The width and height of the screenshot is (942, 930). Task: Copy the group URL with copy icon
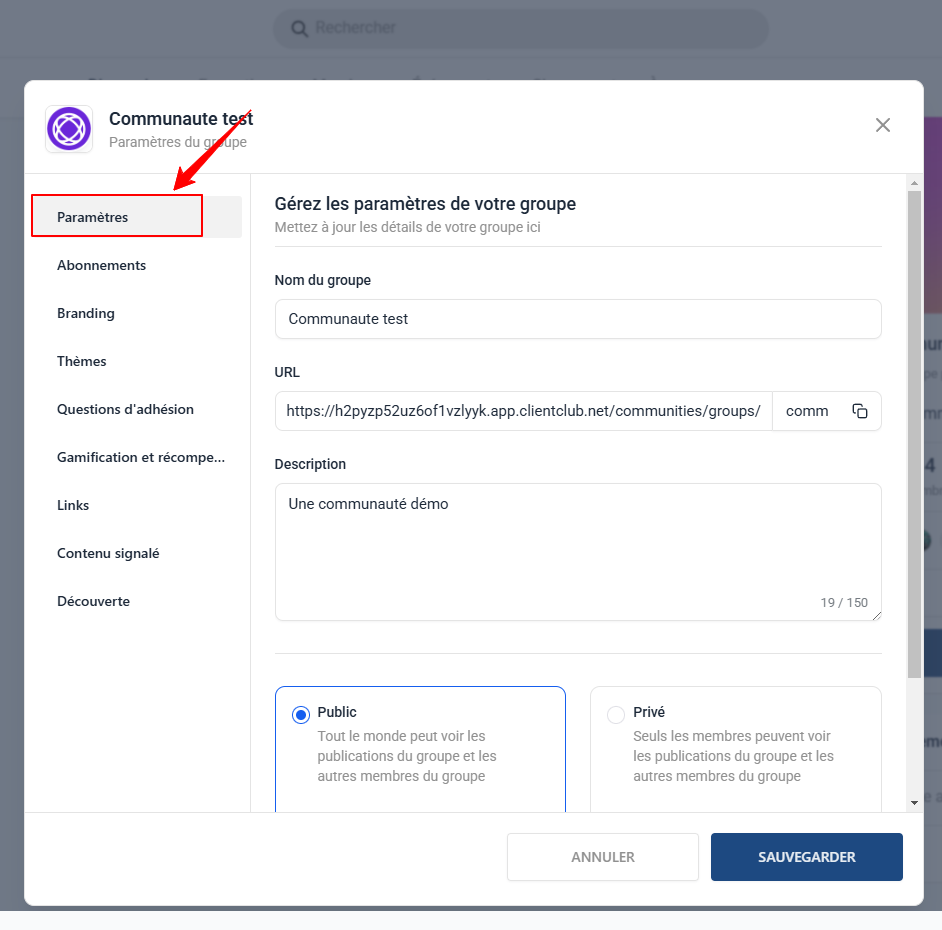pyautogui.click(x=859, y=411)
